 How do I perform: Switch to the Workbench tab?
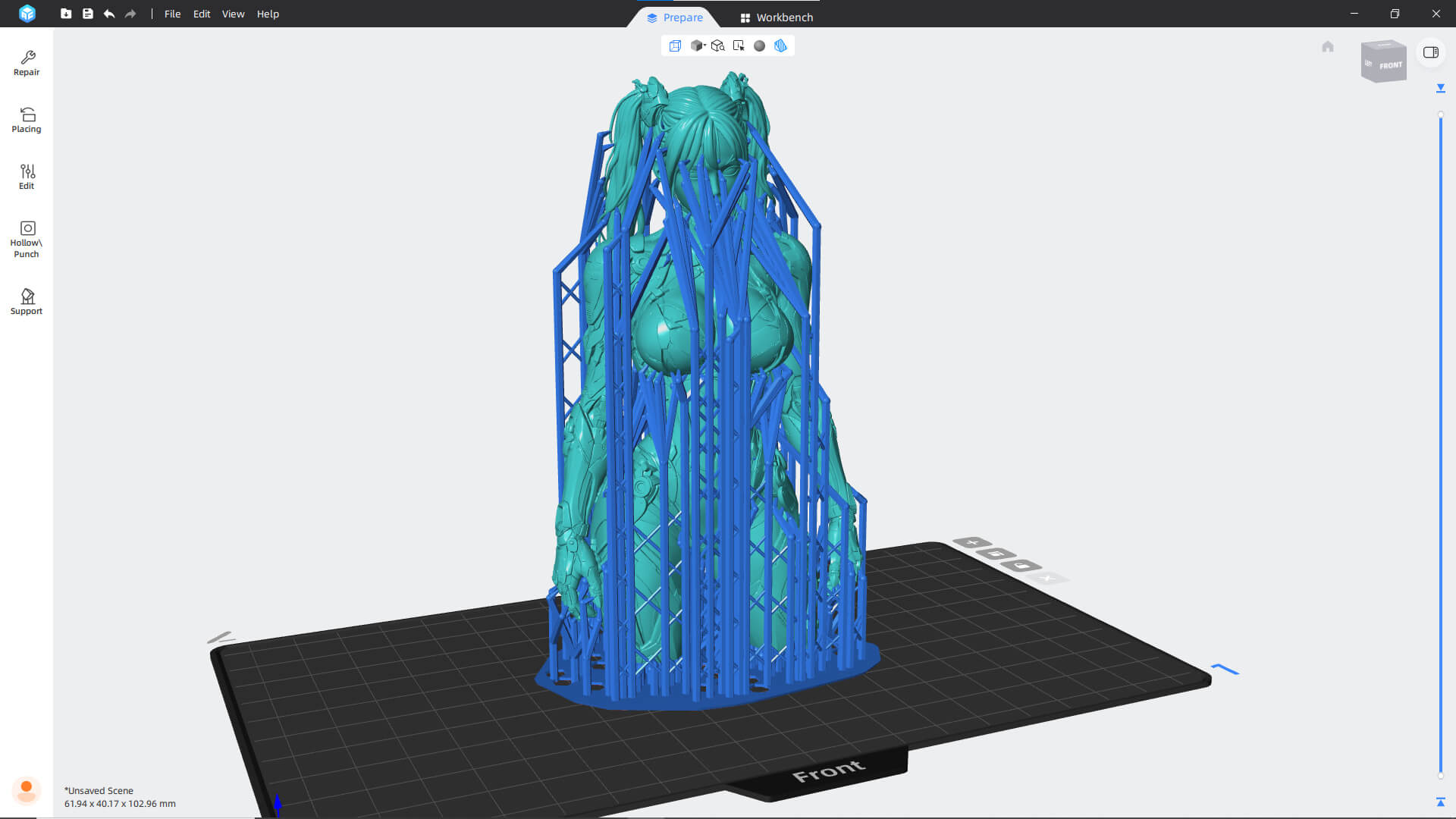pos(777,17)
